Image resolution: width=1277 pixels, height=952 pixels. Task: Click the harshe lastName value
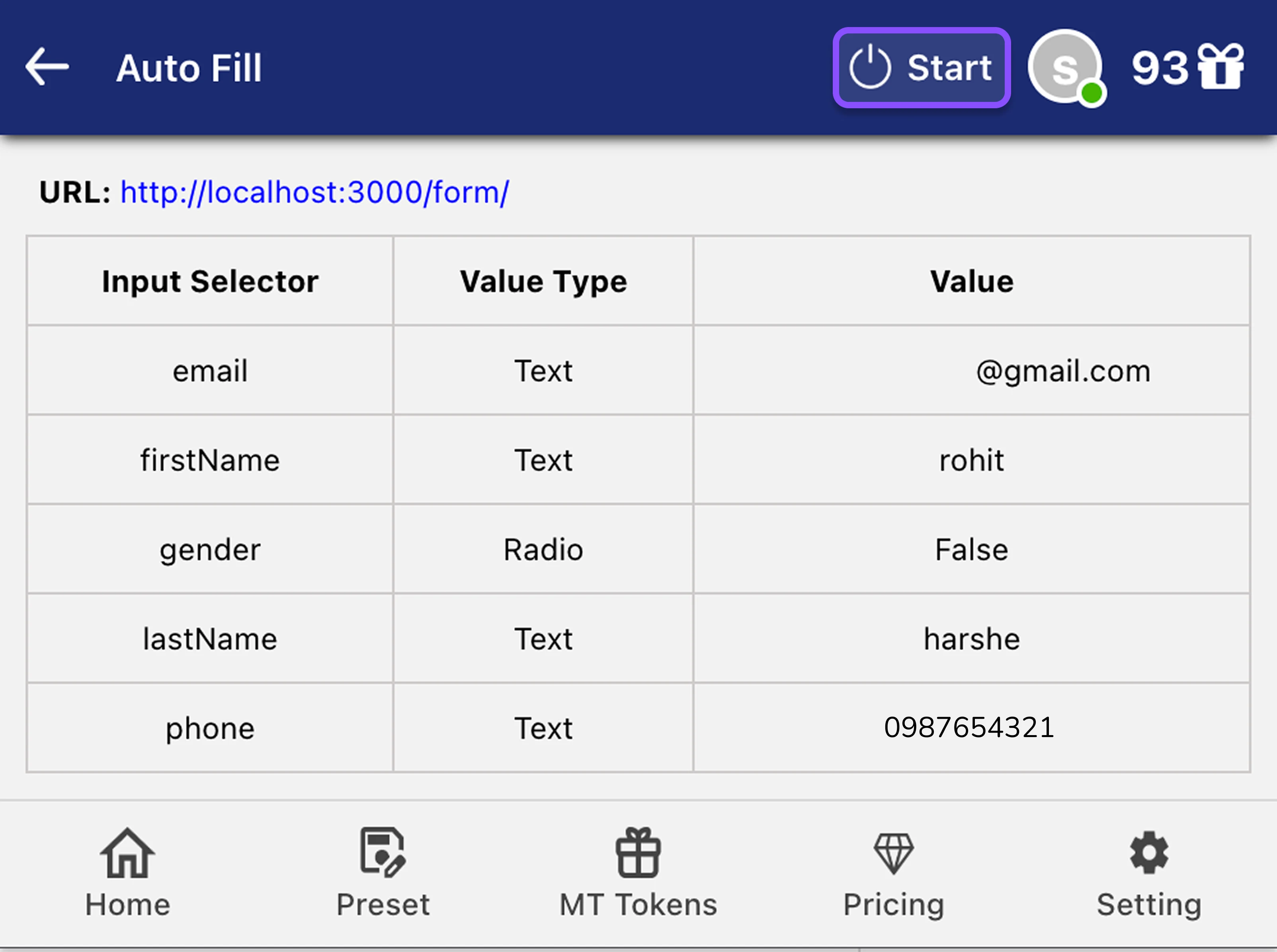pyautogui.click(x=972, y=638)
